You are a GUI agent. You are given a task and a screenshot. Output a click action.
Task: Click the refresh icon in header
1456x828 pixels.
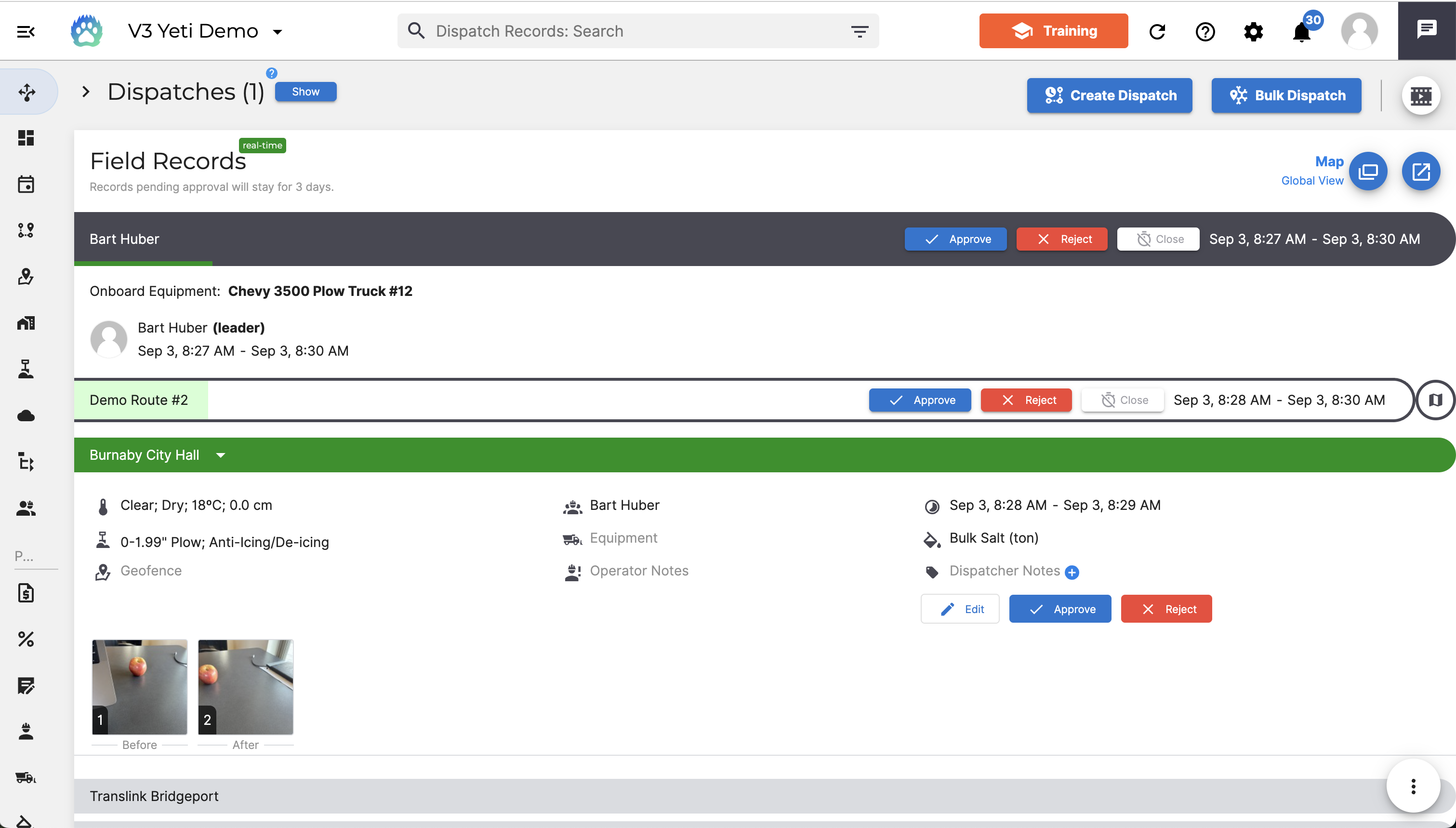(x=1158, y=31)
